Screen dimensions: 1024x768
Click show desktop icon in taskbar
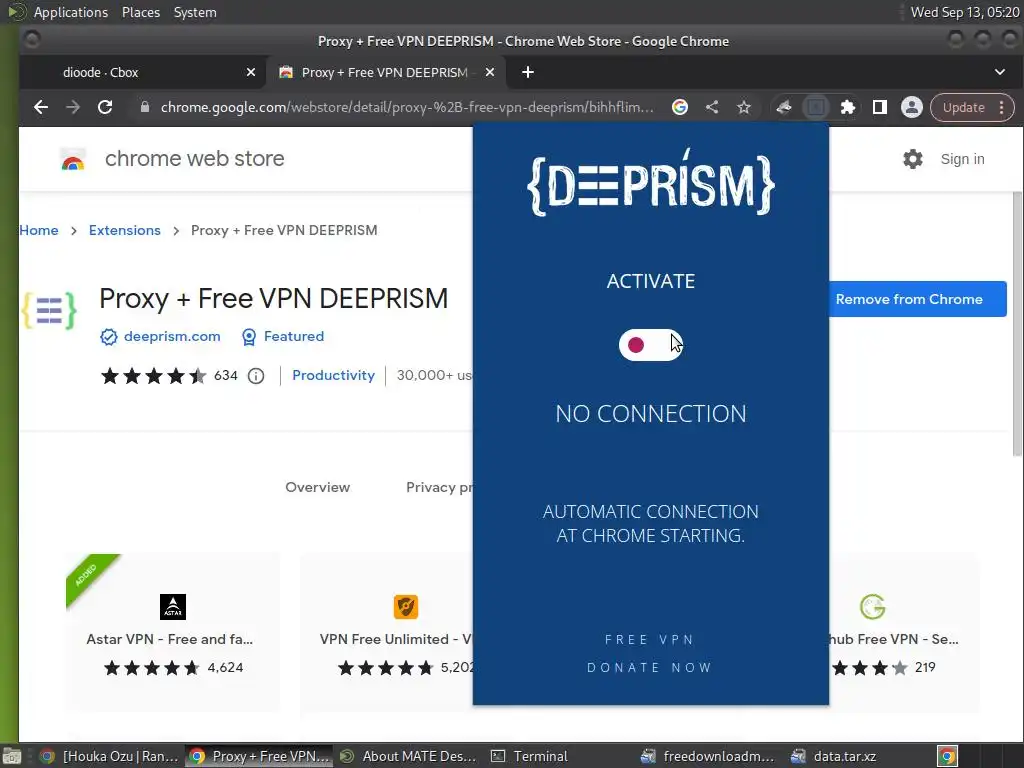coord(11,756)
